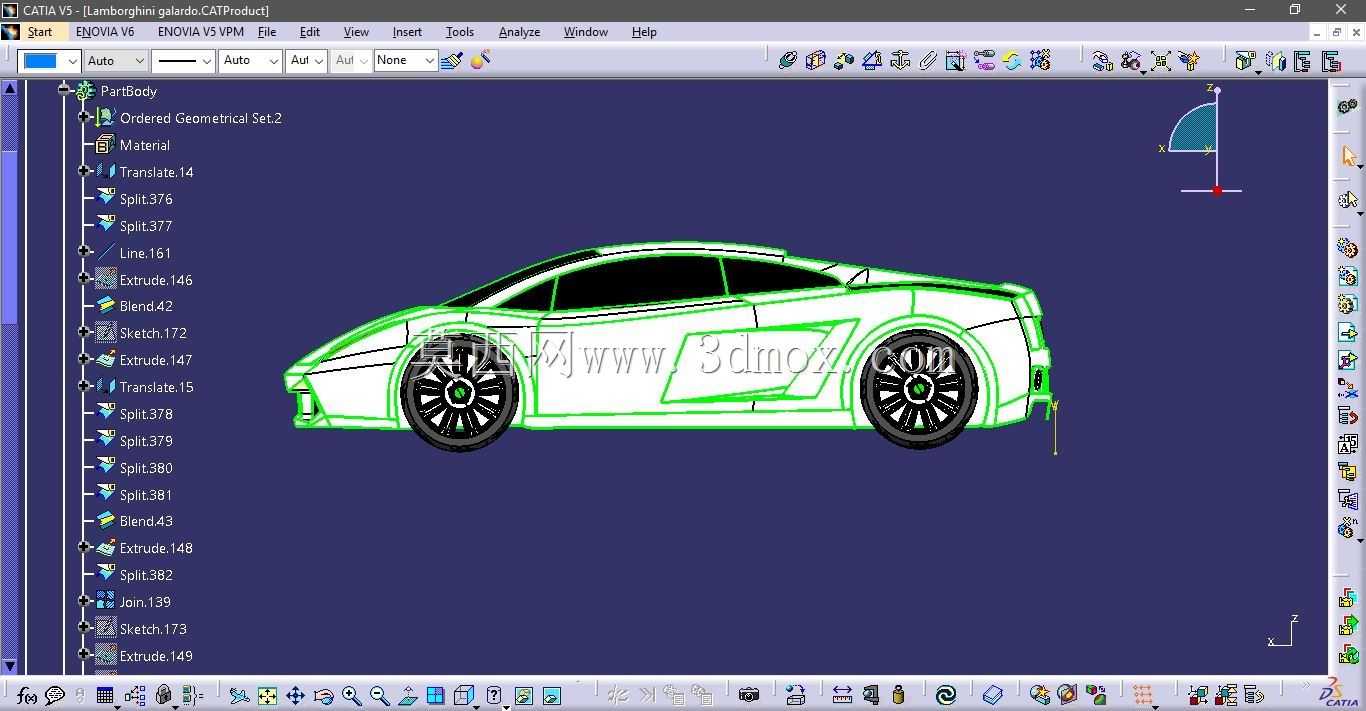Click tree scrollbar up arrow

pyautogui.click(x=9, y=88)
